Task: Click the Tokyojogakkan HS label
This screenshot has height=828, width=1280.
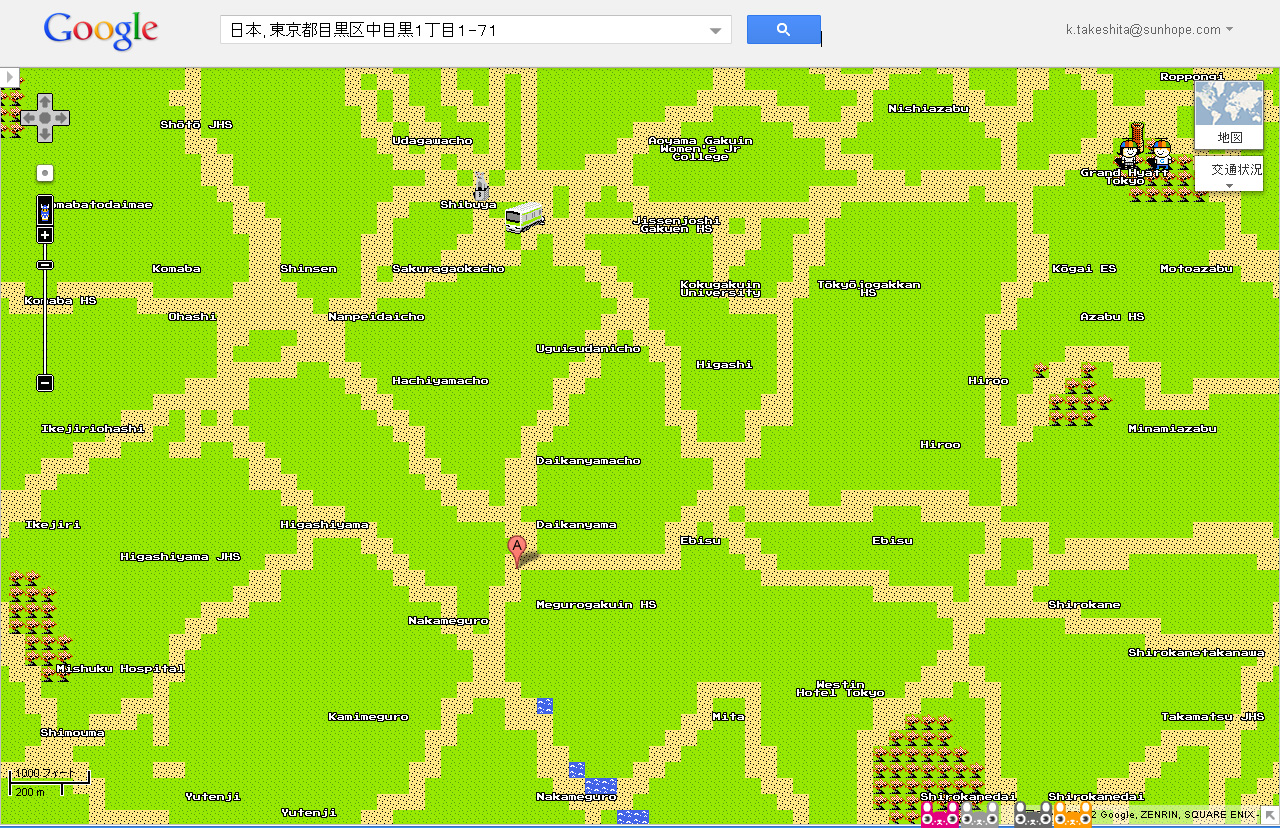Action: click(x=868, y=289)
